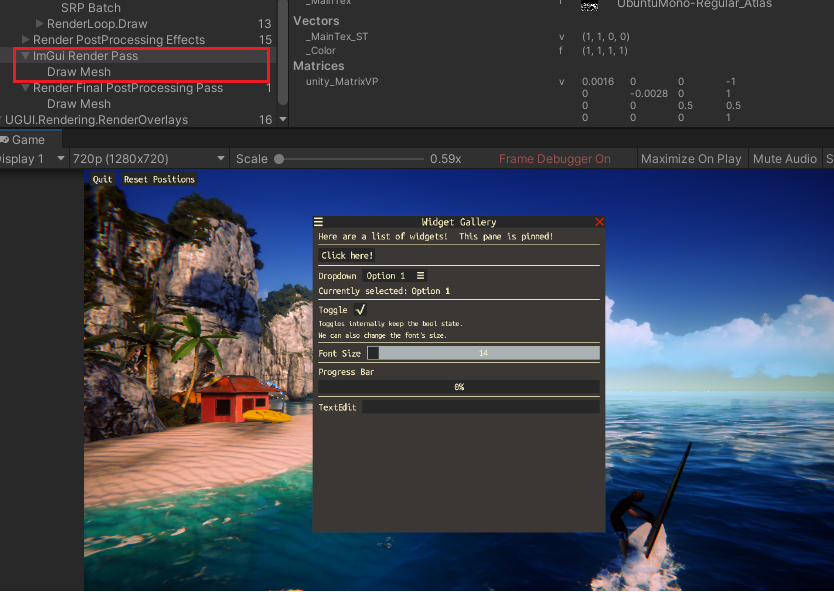
Task: Click the Reset Positions button
Action: coord(159,179)
